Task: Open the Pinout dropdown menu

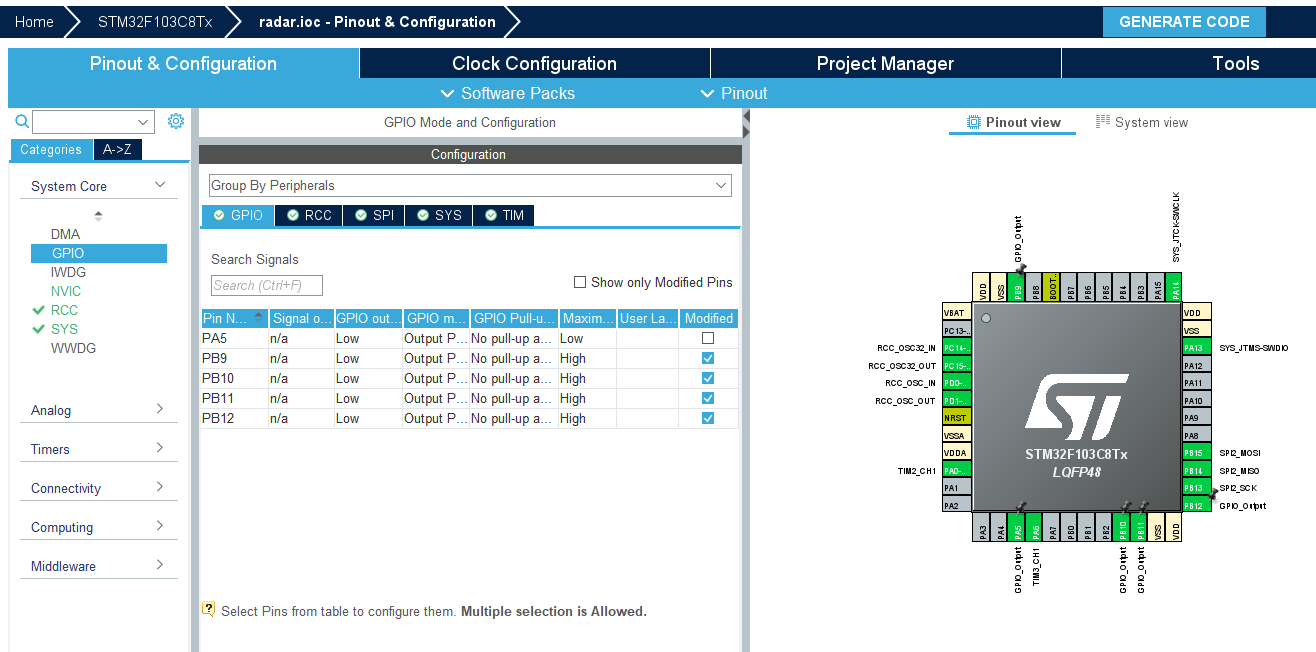Action: pyautogui.click(x=734, y=93)
